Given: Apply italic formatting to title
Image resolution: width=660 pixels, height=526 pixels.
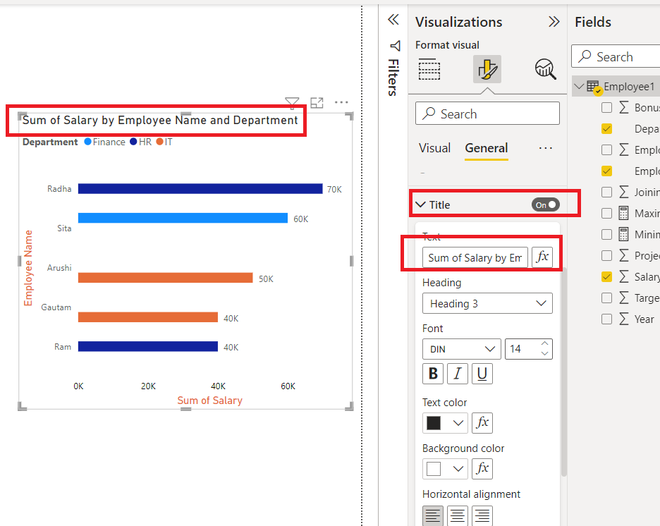Looking at the screenshot, I should (458, 374).
